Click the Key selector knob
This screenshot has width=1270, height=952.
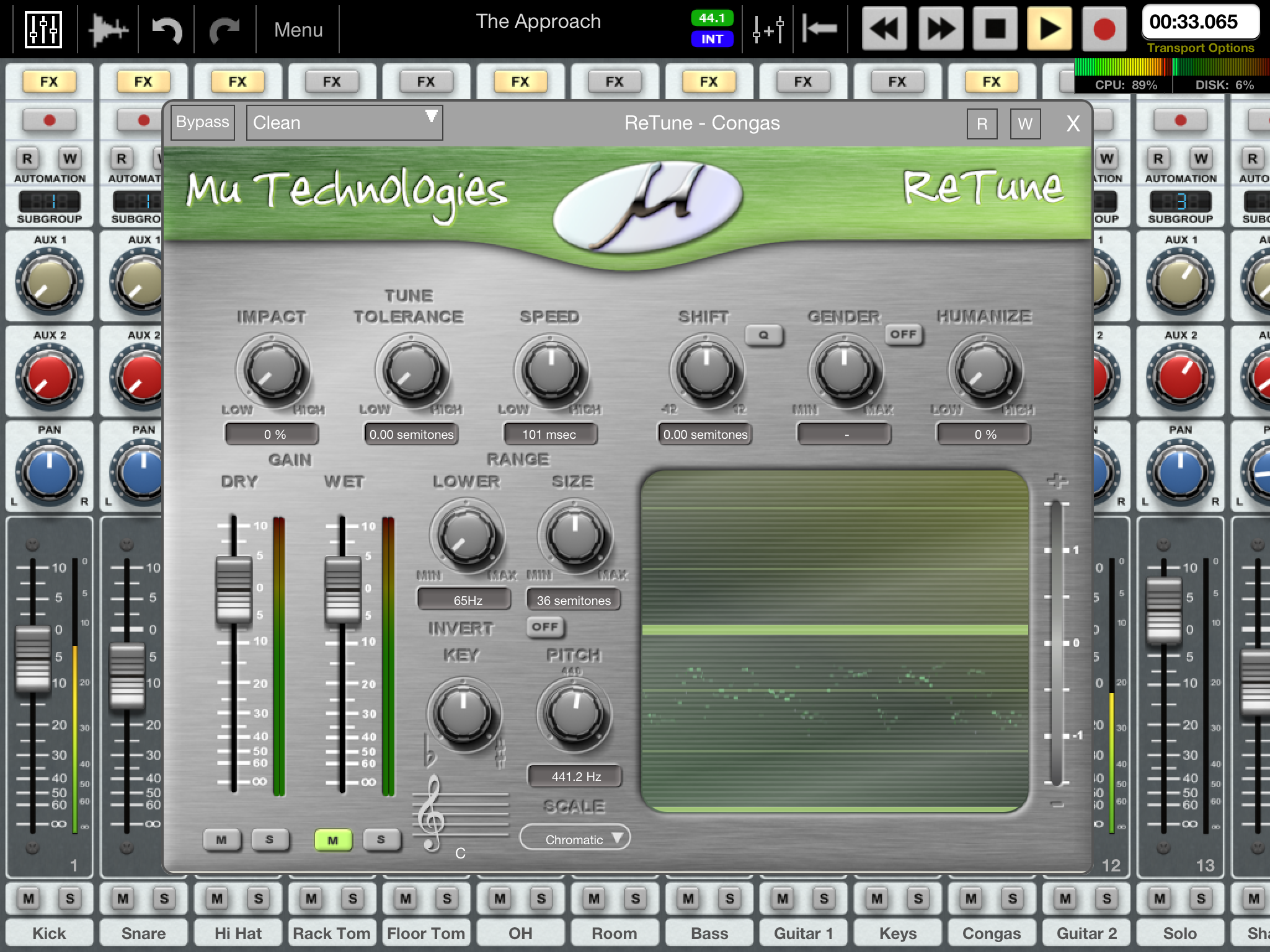click(463, 714)
